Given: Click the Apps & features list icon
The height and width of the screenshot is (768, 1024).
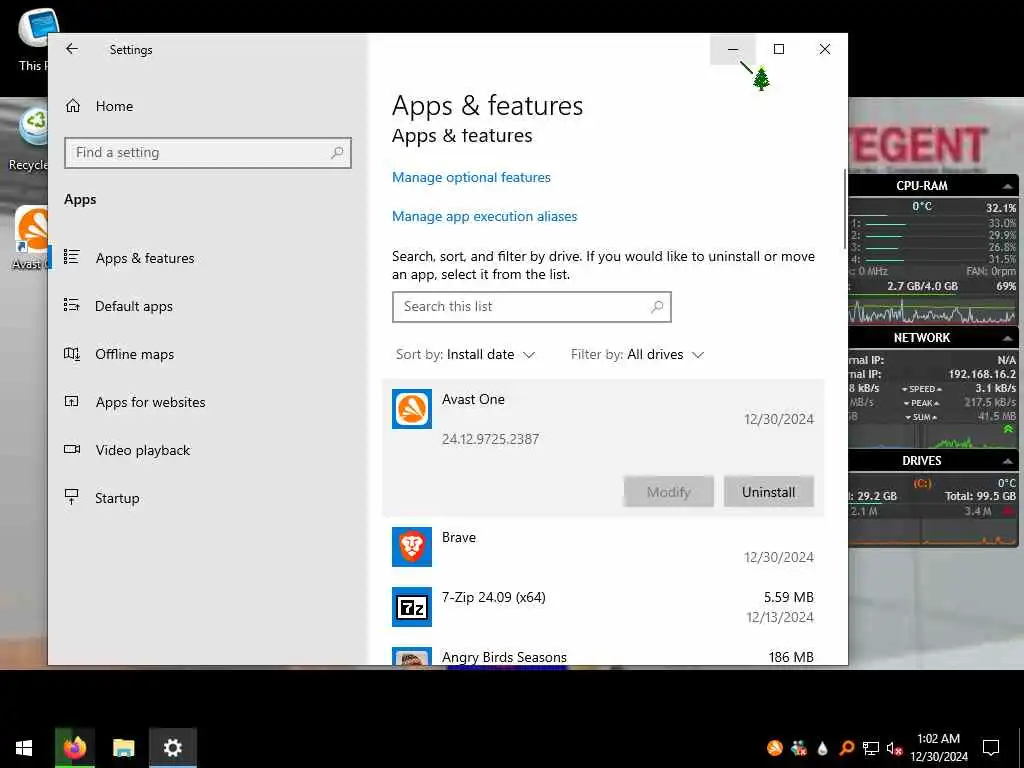Looking at the screenshot, I should pos(72,257).
